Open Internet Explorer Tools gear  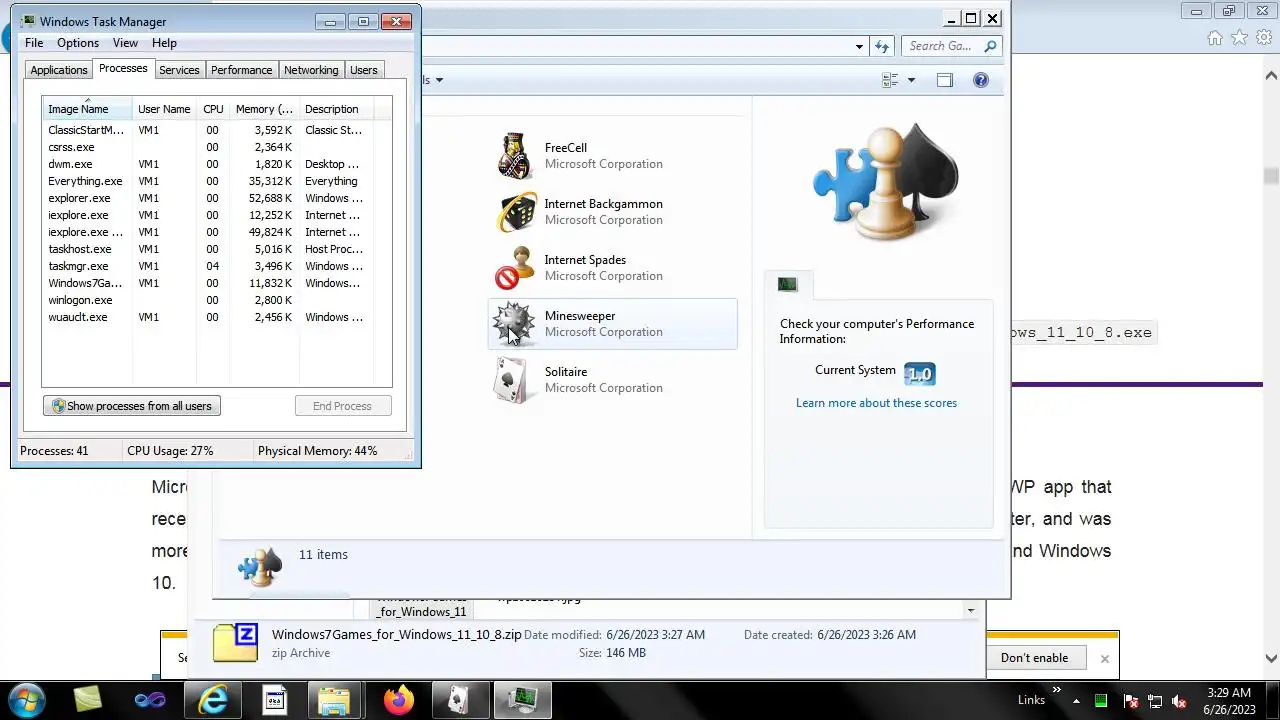click(x=1263, y=38)
